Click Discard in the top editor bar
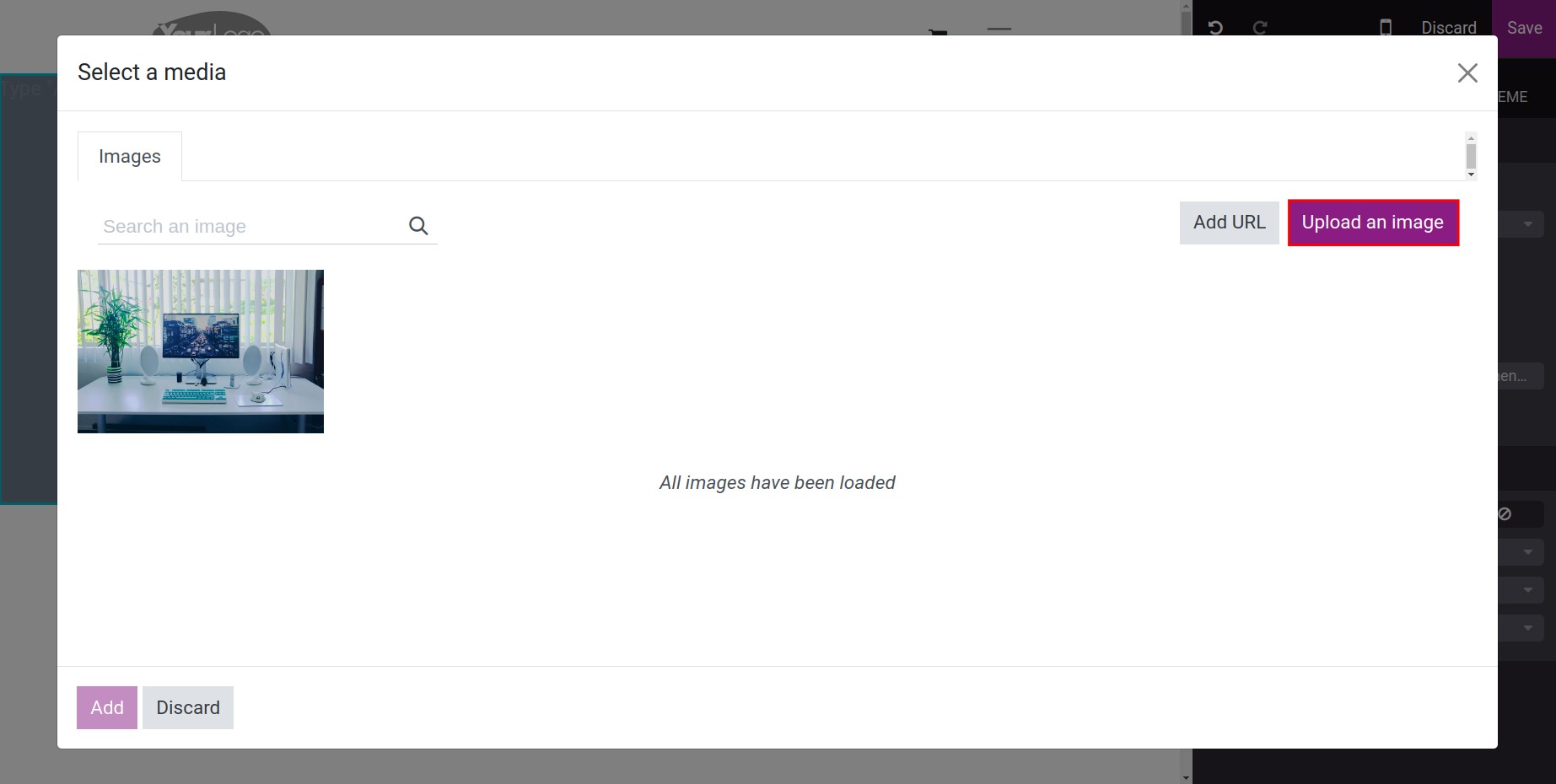The image size is (1556, 784). [1449, 28]
